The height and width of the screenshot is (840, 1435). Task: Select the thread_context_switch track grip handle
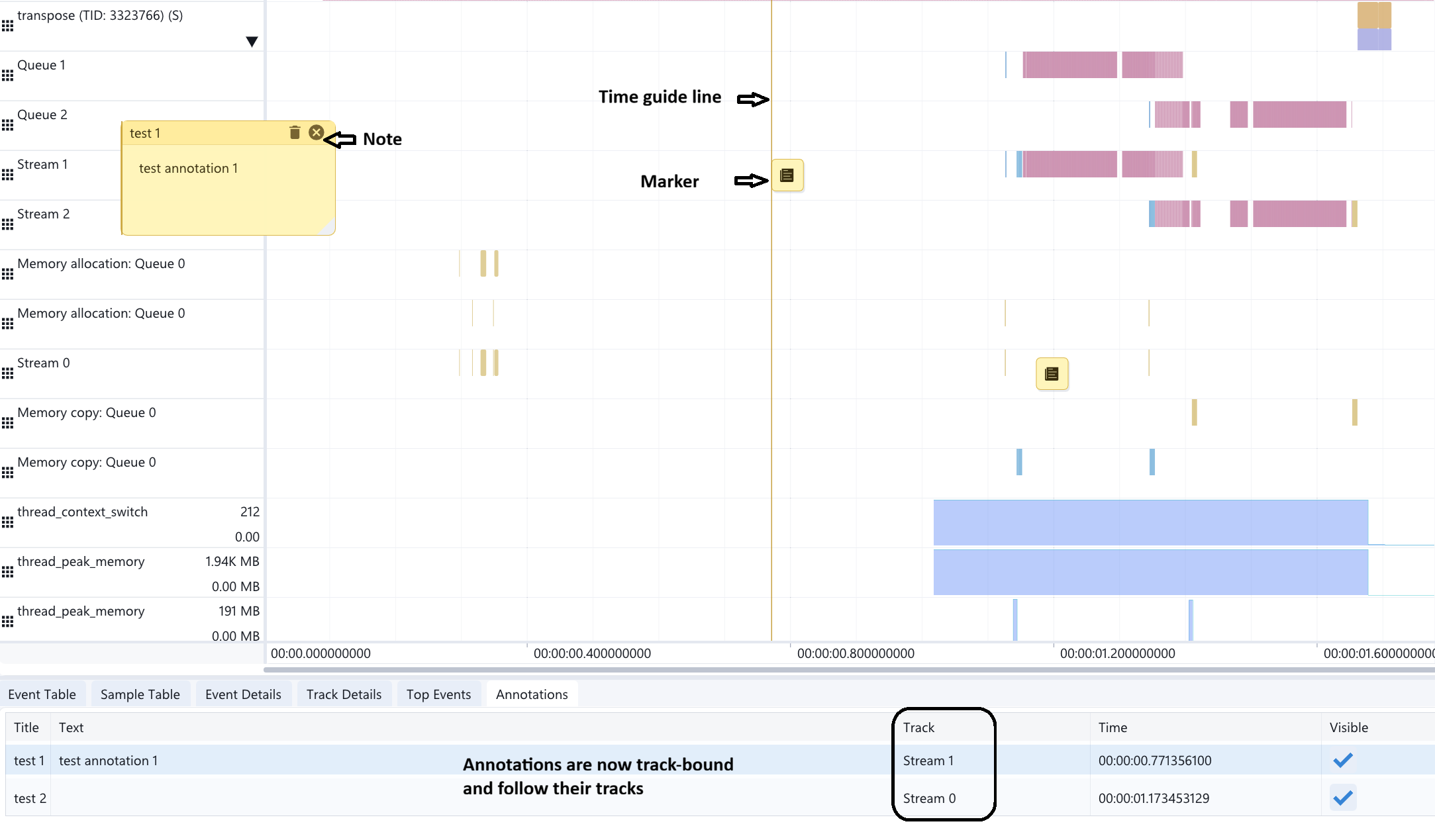7,522
